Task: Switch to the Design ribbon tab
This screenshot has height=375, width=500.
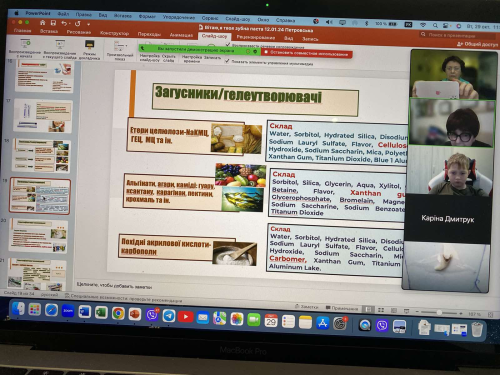Action: (114, 33)
